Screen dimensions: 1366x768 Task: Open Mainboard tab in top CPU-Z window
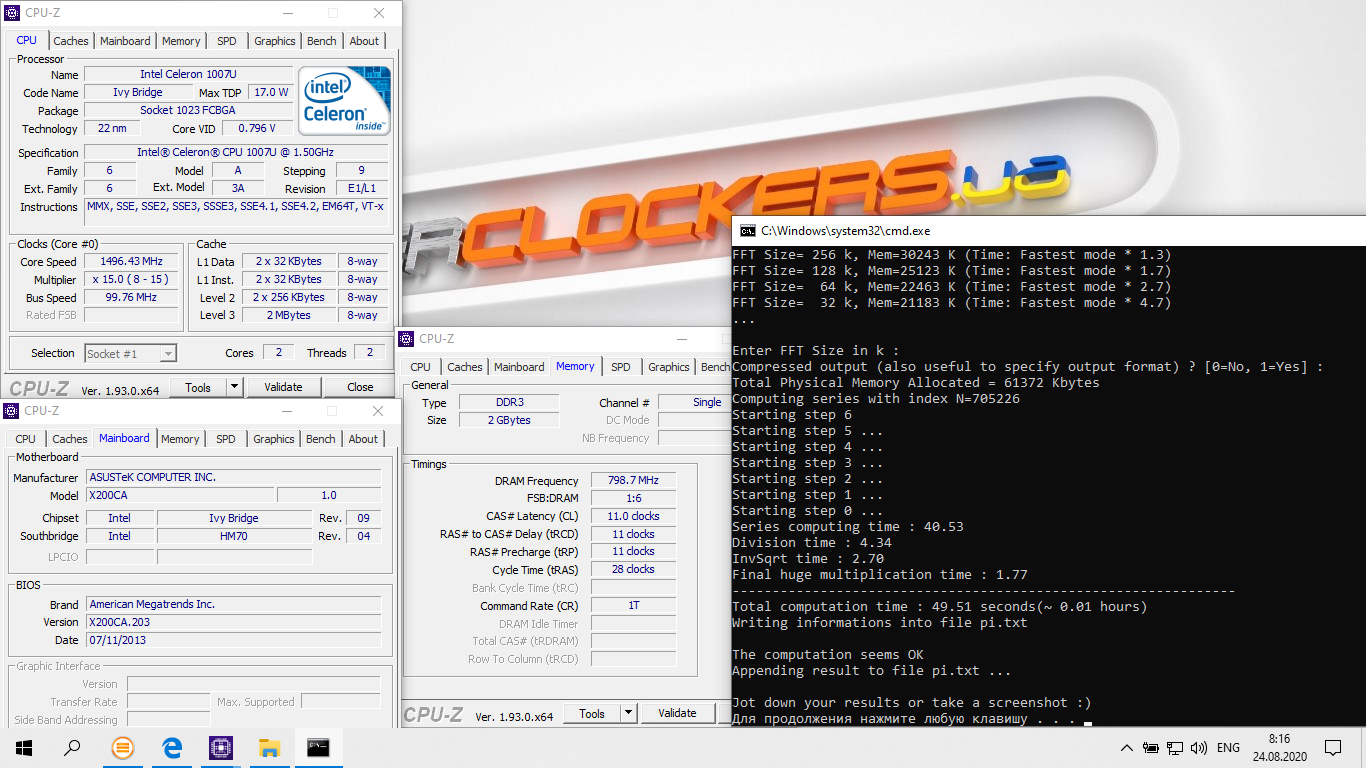(125, 41)
